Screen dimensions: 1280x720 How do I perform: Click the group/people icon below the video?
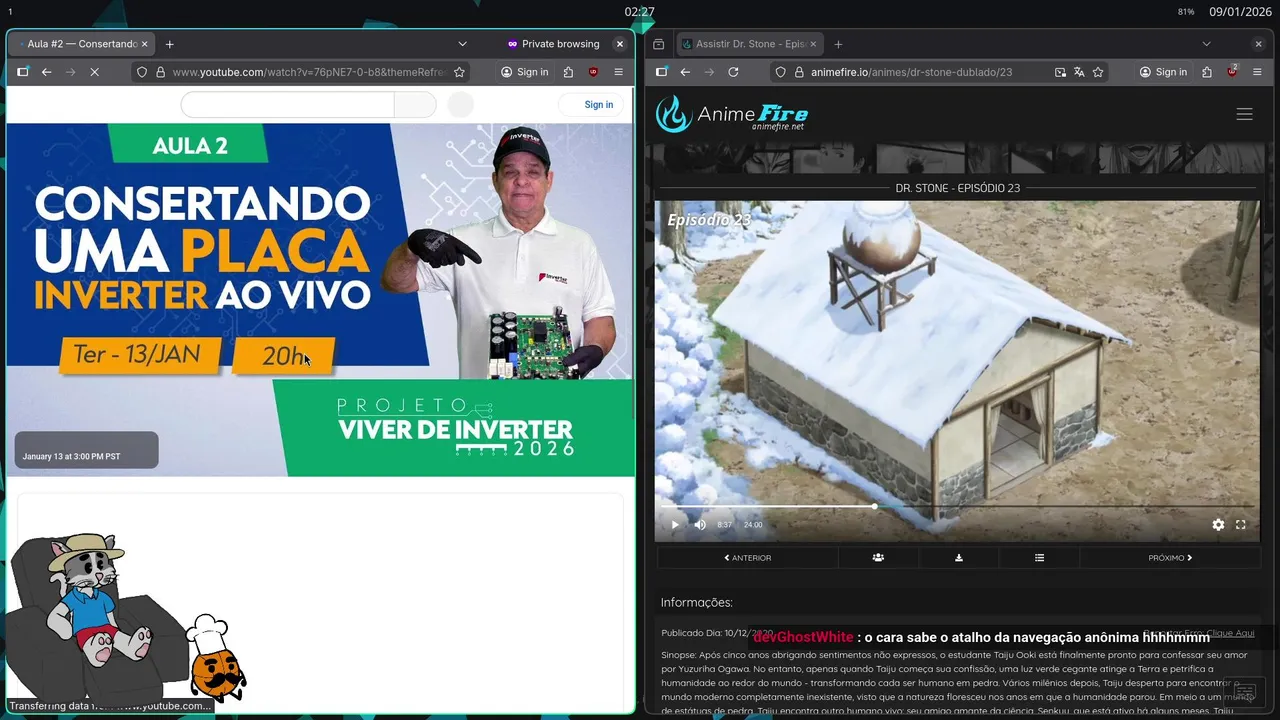click(x=878, y=558)
